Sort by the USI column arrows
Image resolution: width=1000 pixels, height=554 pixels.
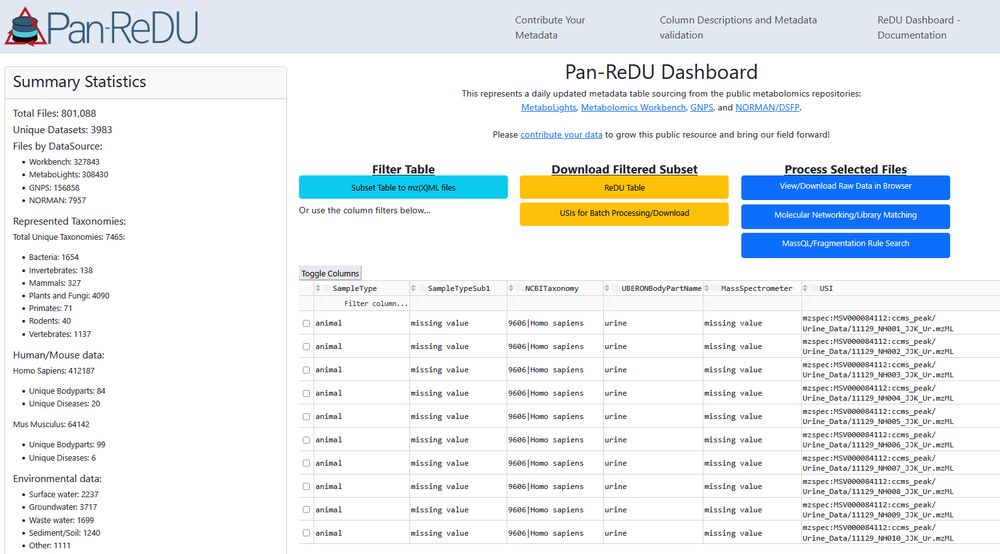805,289
